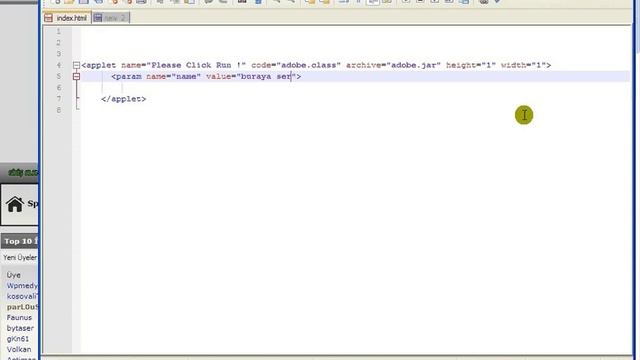Switch to the new 2 tab
Viewport: 640px width, 360px height.
coord(111,18)
